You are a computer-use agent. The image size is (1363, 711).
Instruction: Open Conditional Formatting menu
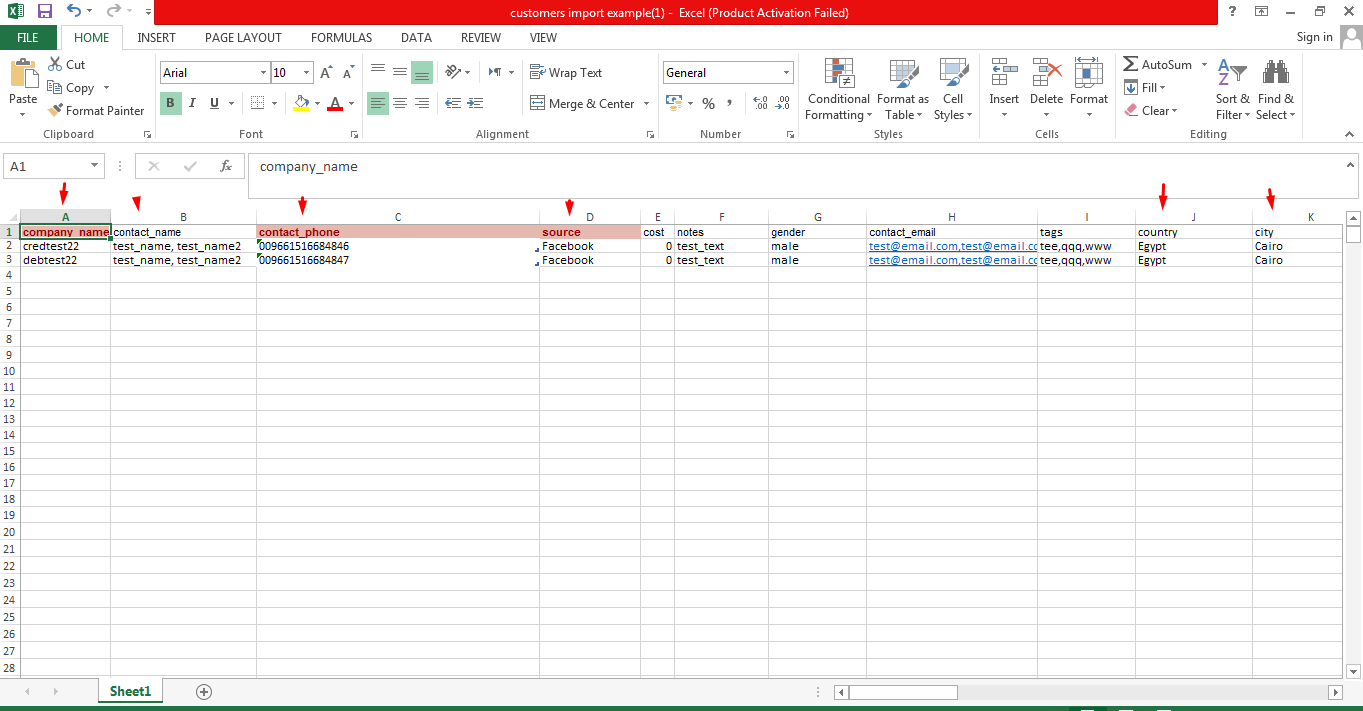click(x=838, y=89)
